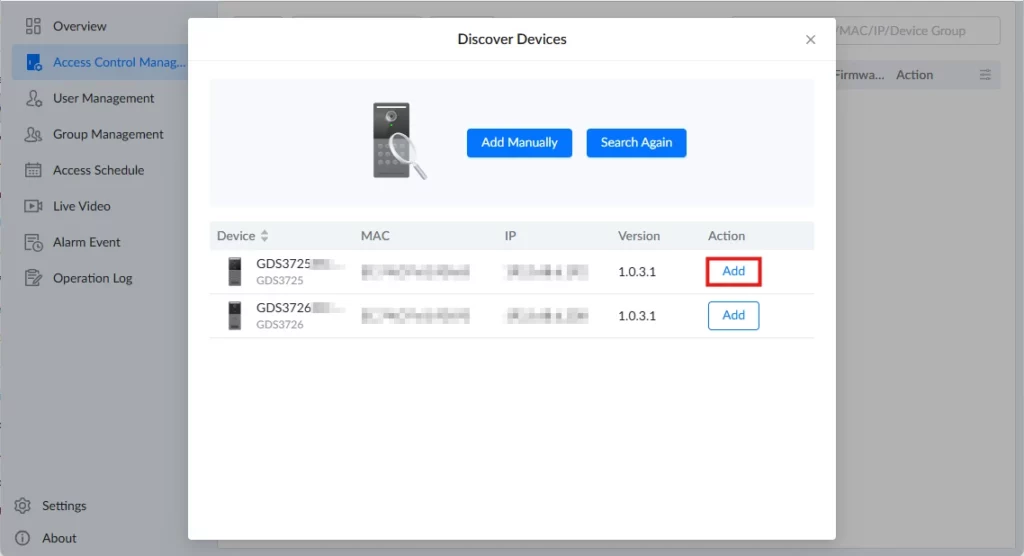Viewport: 1024px width, 556px height.
Task: Click the door device search illustration
Action: (x=398, y=140)
